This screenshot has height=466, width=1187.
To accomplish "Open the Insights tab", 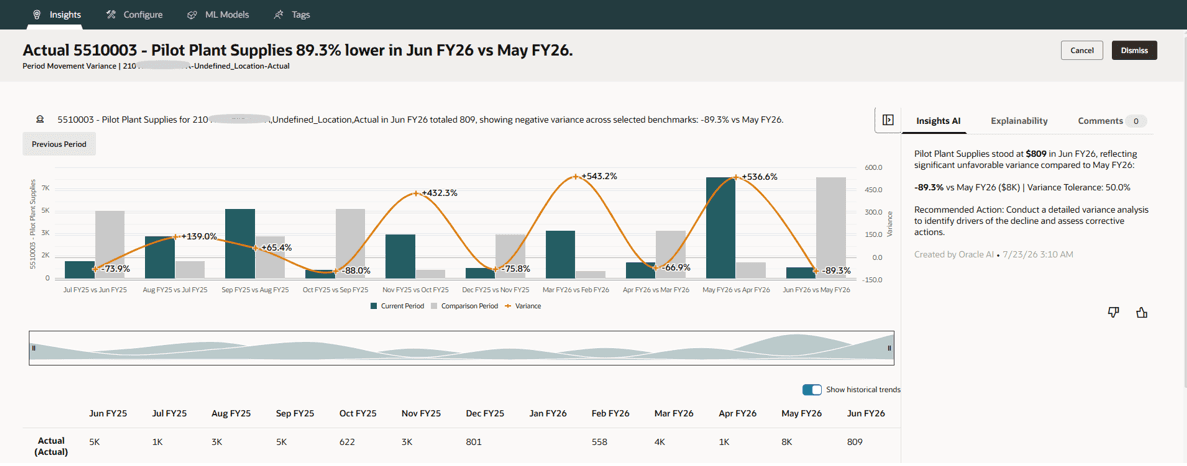I will point(58,14).
